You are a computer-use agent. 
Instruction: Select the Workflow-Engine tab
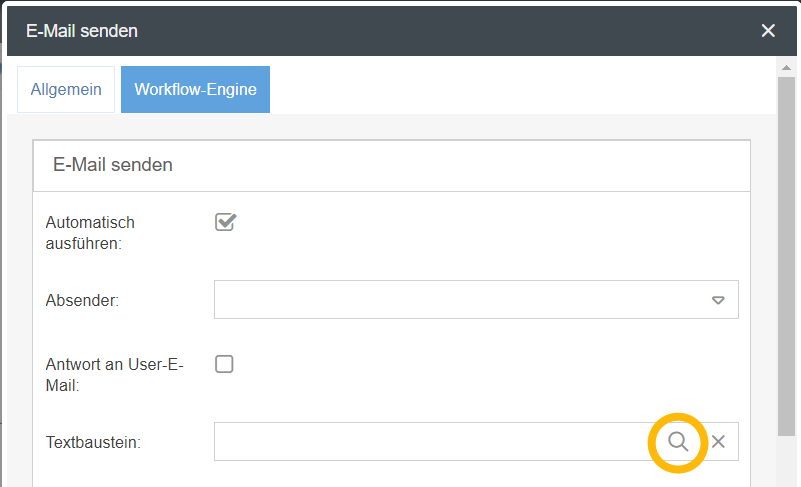(x=195, y=89)
